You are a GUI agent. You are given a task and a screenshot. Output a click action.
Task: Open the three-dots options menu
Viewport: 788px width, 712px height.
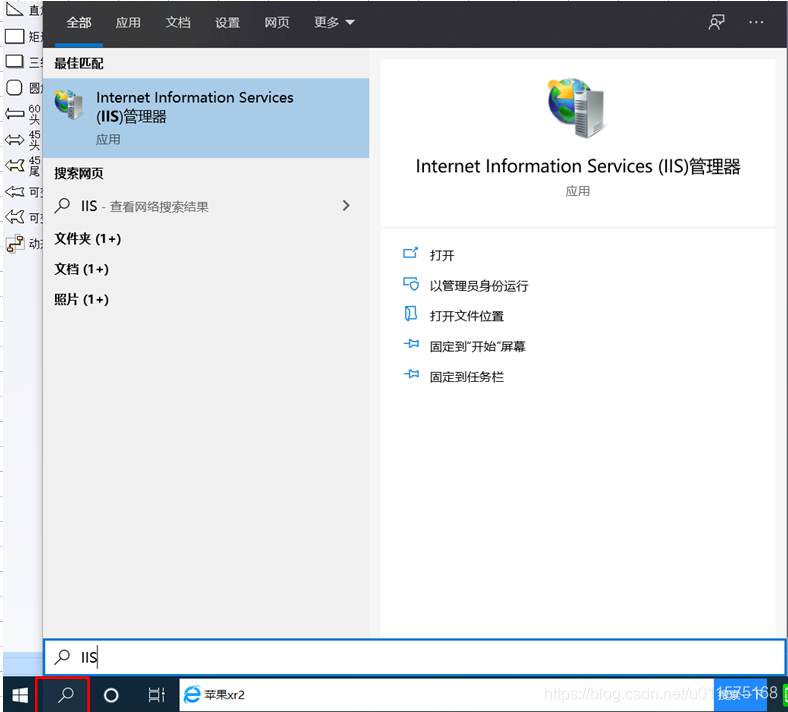tap(756, 22)
